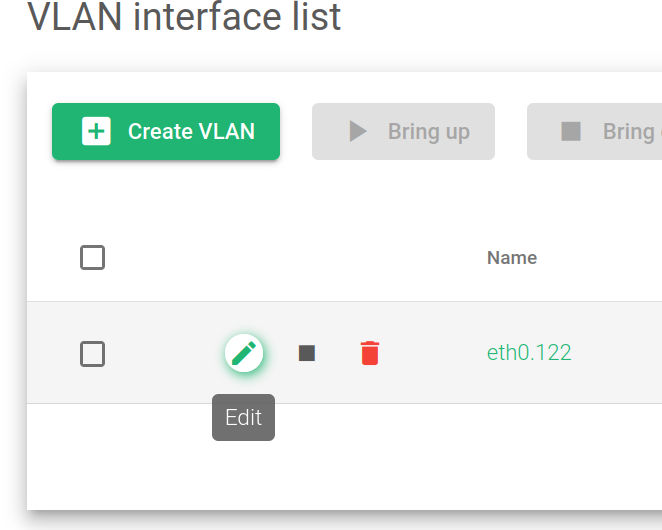
Task: Edit eth0.122 using the green pencil icon
Action: [244, 353]
